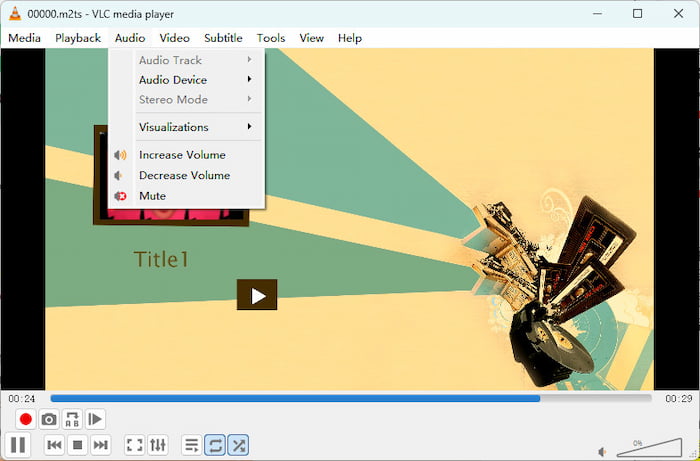Close the Audio menu from menu bar

tap(130, 38)
